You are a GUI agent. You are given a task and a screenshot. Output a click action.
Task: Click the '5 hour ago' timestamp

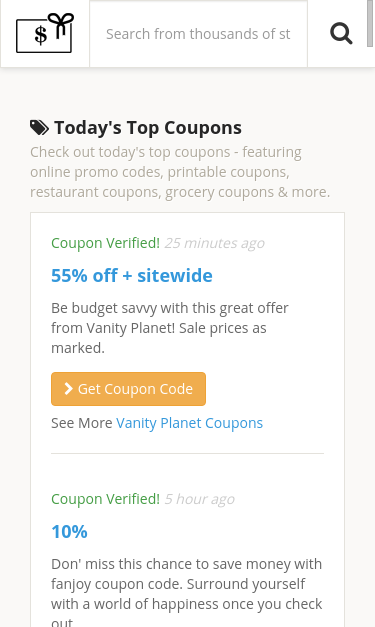point(199,499)
